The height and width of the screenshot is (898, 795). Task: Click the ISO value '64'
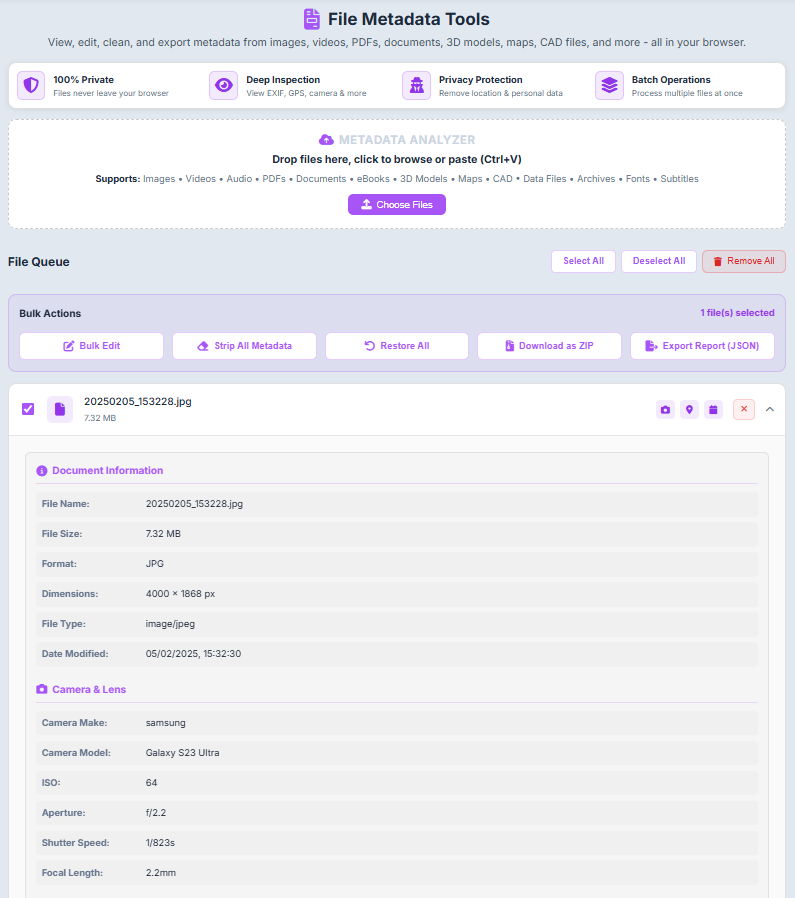[x=151, y=783]
